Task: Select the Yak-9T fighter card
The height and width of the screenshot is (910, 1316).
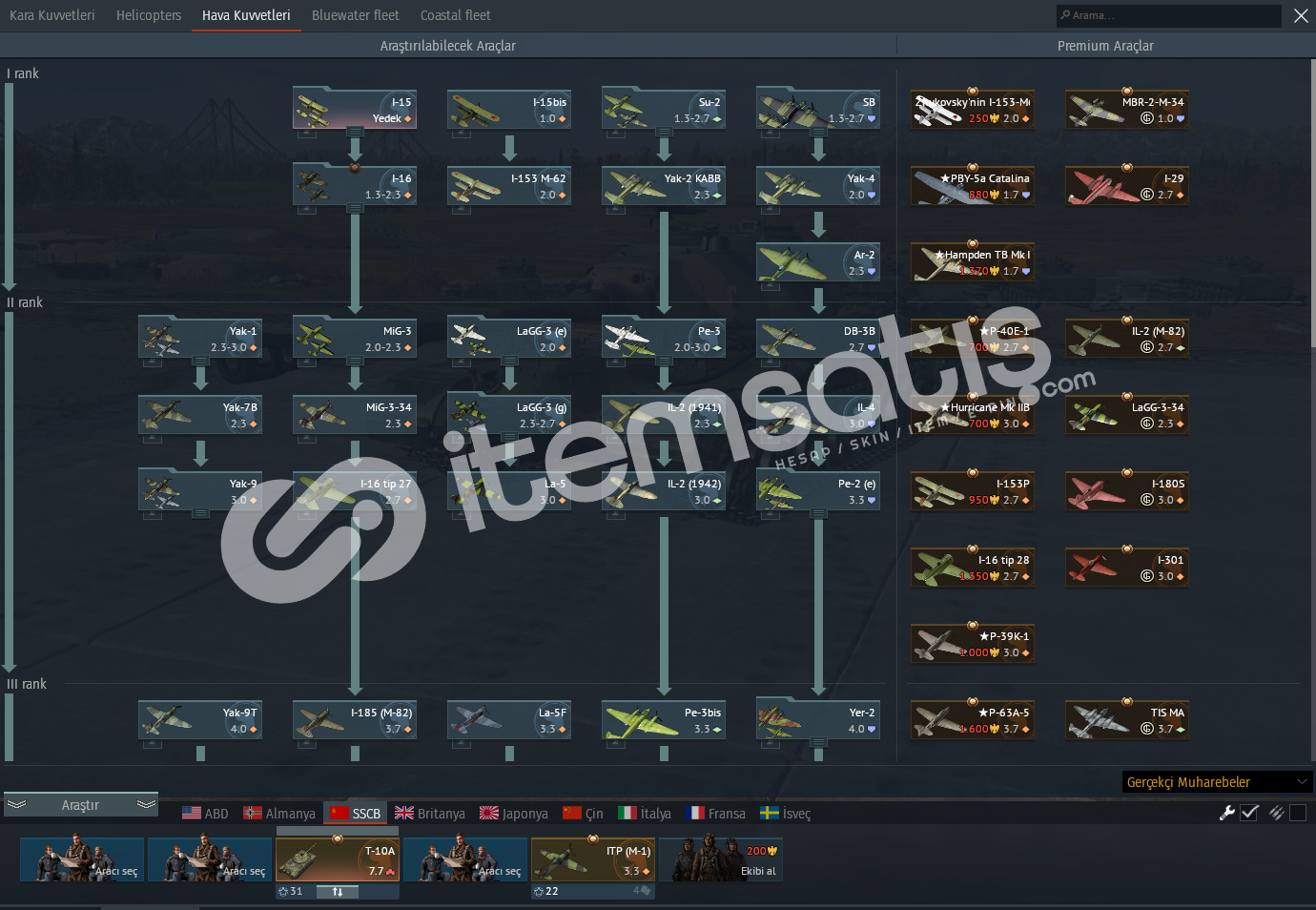Action: pyautogui.click(x=200, y=721)
